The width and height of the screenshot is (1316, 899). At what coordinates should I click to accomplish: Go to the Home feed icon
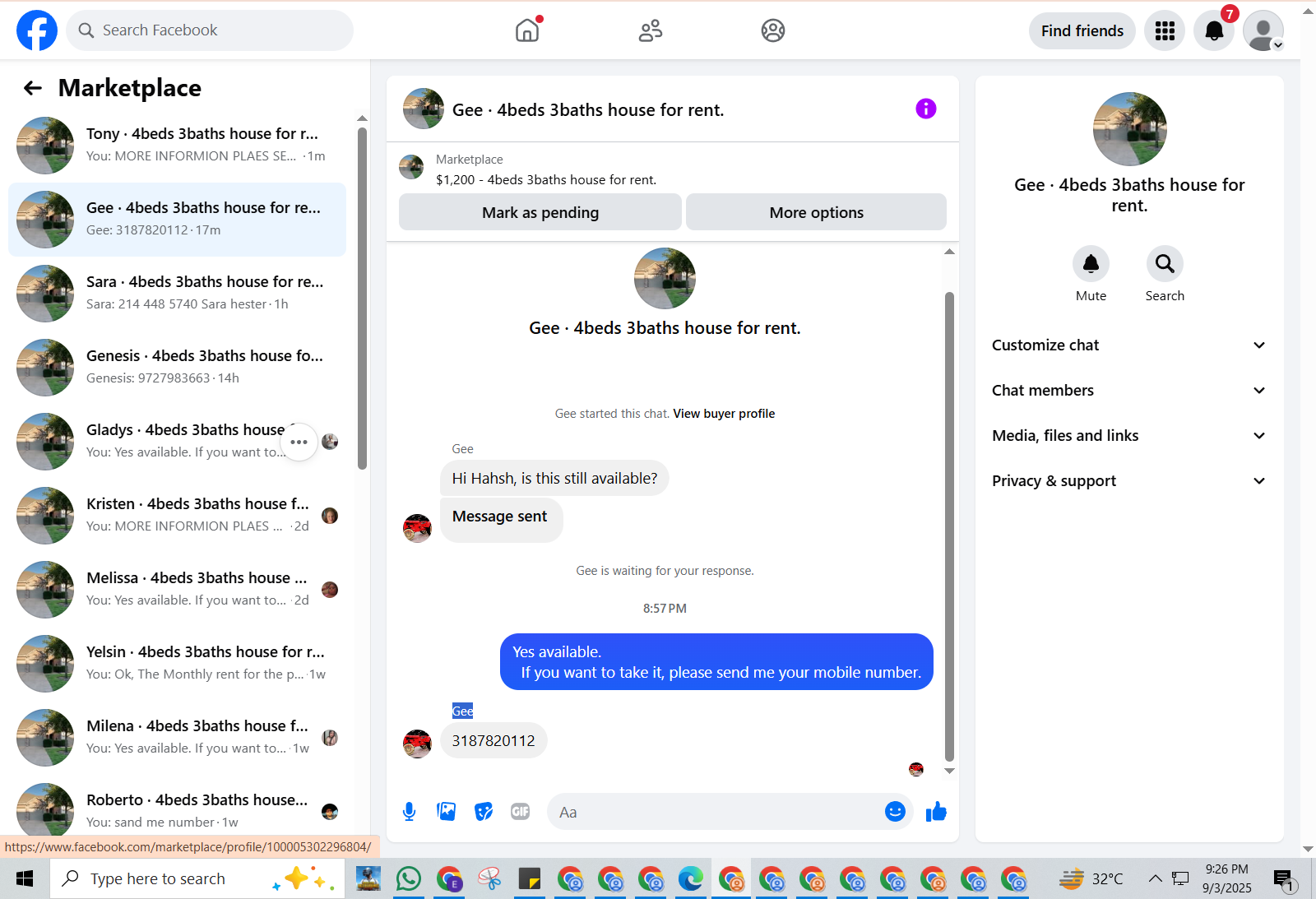(527, 30)
